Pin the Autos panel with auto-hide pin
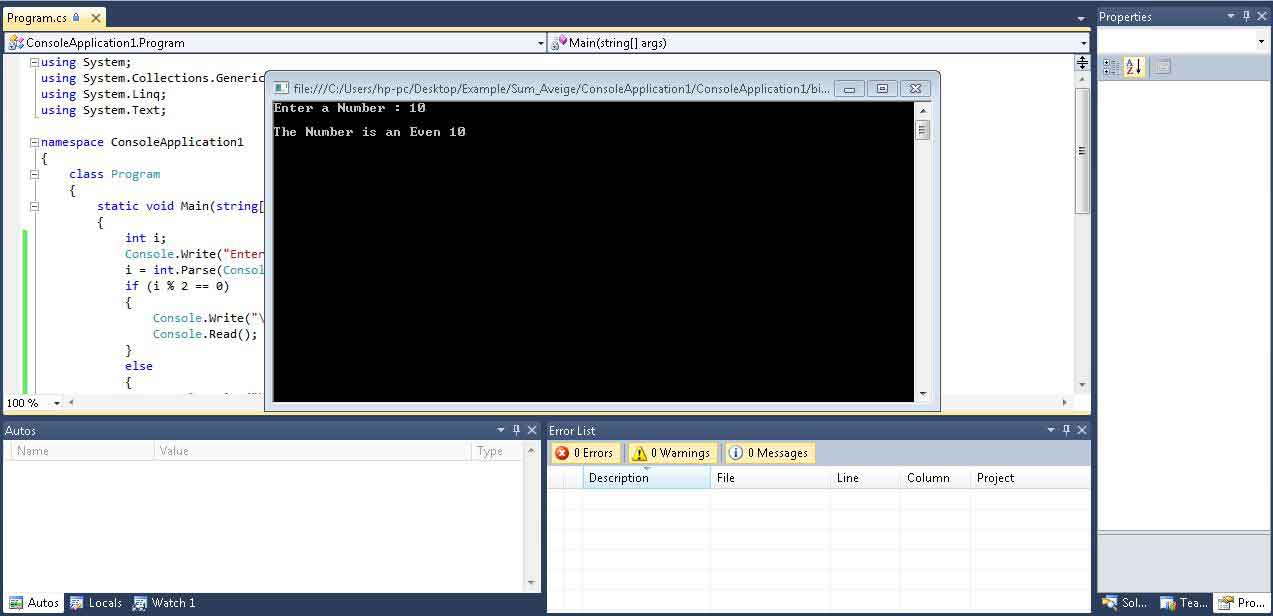The image size is (1273, 616). 516,430
